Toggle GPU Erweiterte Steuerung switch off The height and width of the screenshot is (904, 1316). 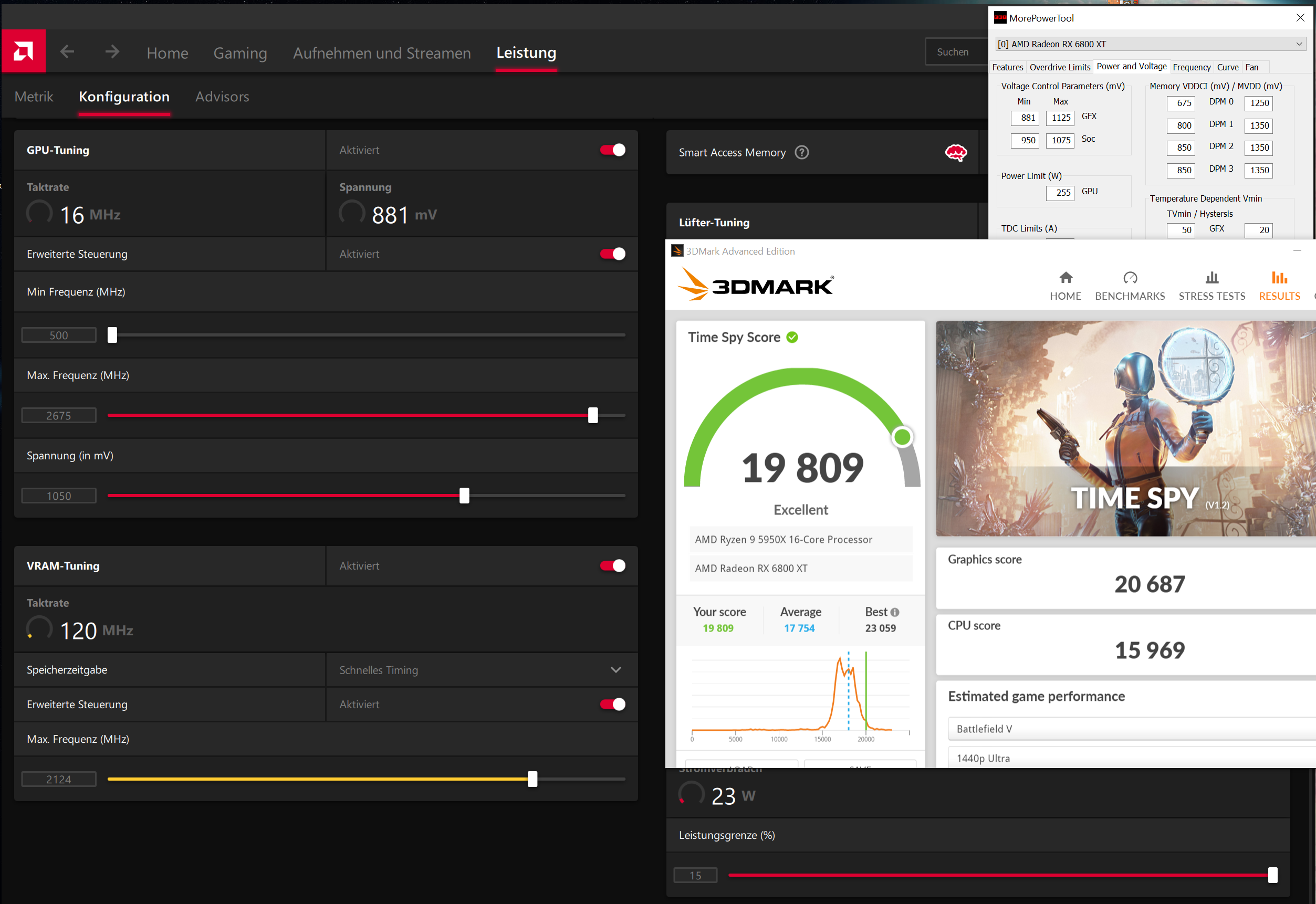(x=612, y=254)
